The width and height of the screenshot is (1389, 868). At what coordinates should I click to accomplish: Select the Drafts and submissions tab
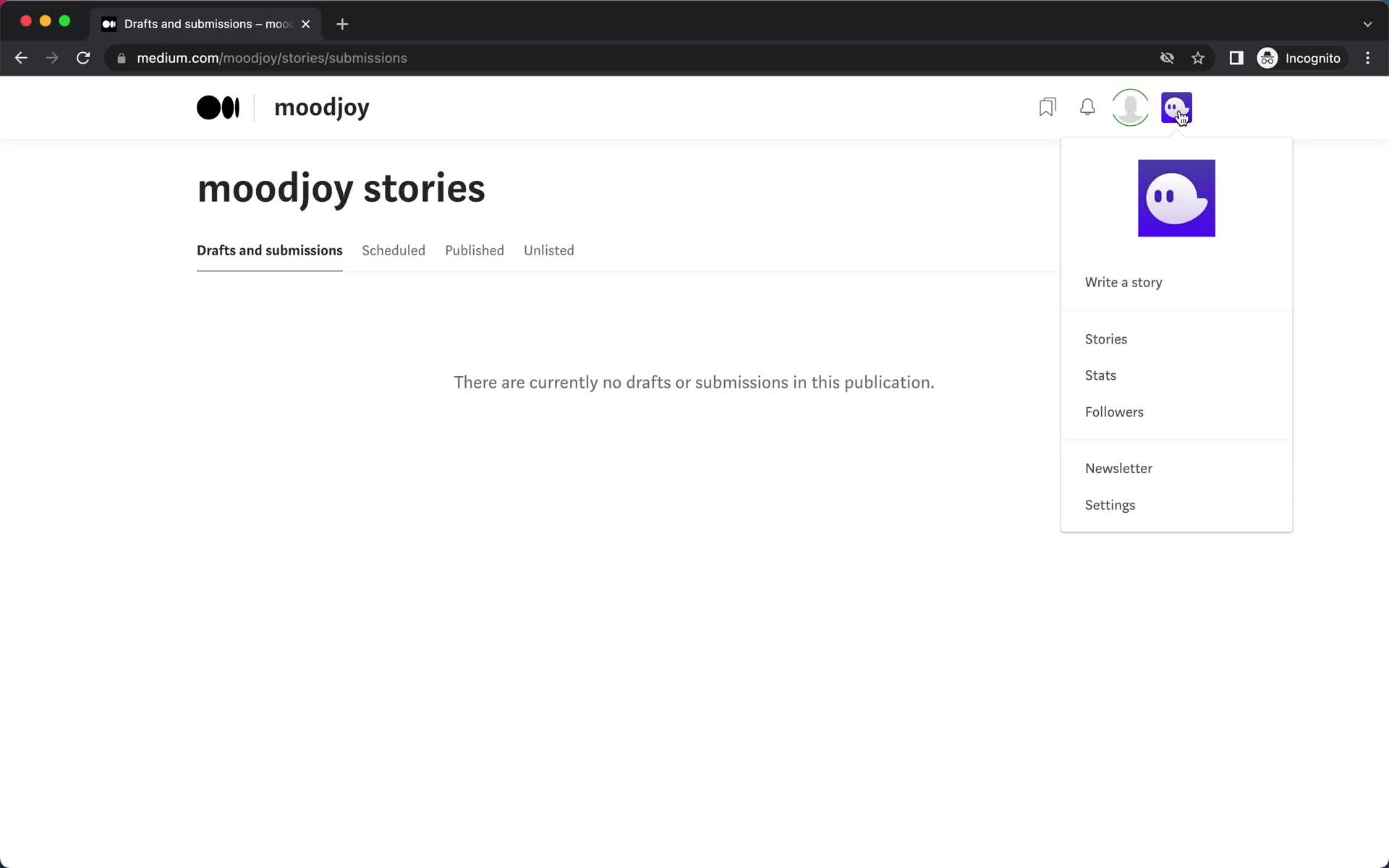click(x=269, y=249)
